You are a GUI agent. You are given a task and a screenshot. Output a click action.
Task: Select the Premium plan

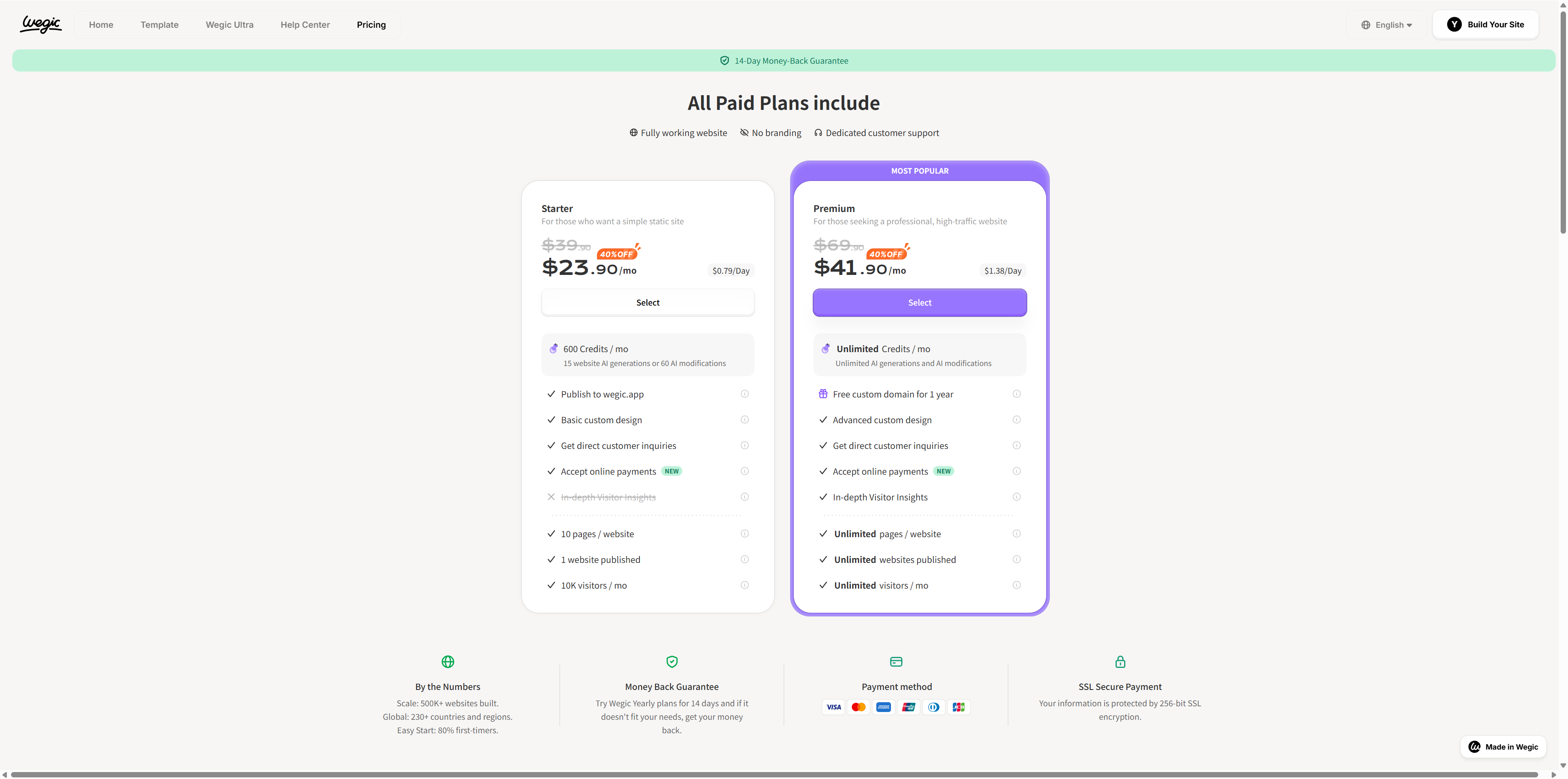[x=919, y=303]
